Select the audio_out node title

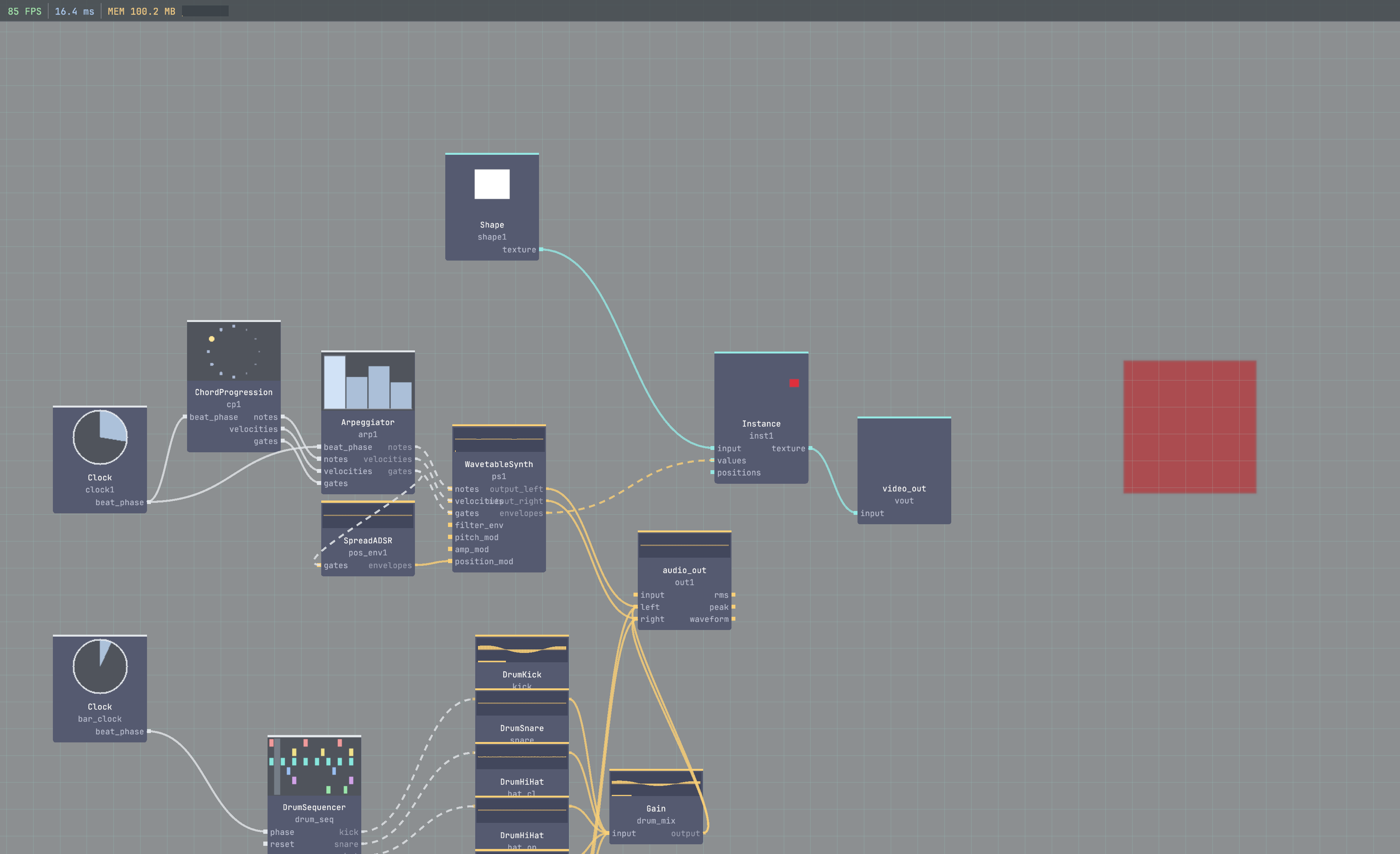pos(685,570)
